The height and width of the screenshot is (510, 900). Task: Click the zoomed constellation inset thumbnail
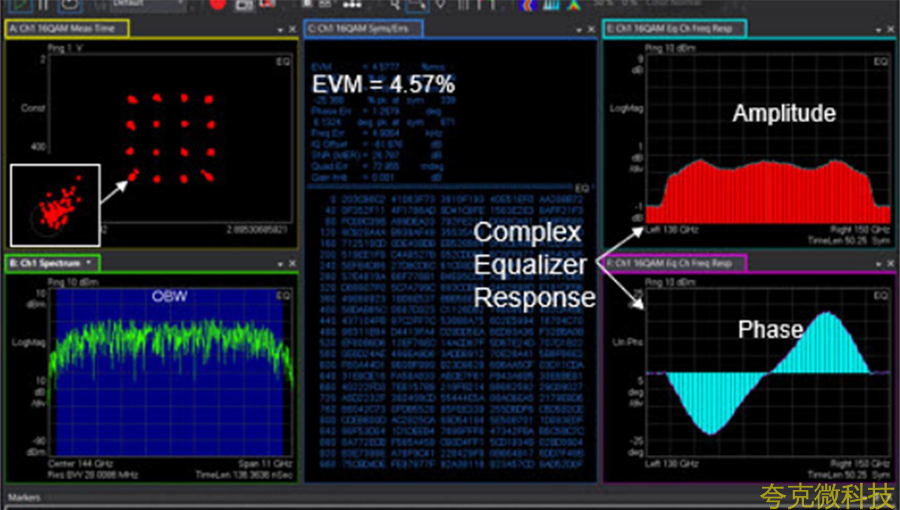54,205
